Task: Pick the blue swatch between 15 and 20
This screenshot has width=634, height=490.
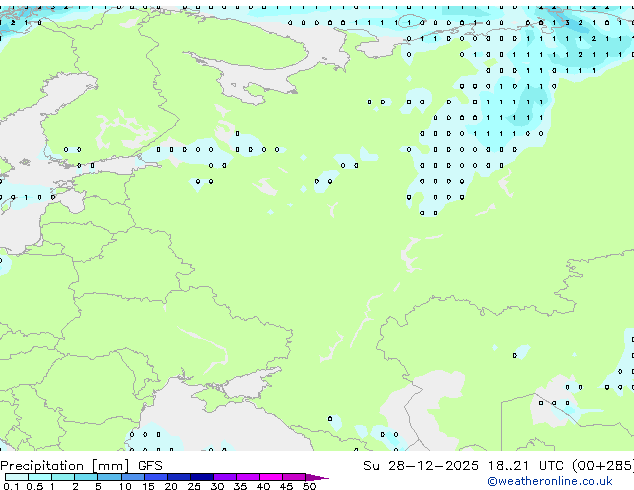Action: 156,477
